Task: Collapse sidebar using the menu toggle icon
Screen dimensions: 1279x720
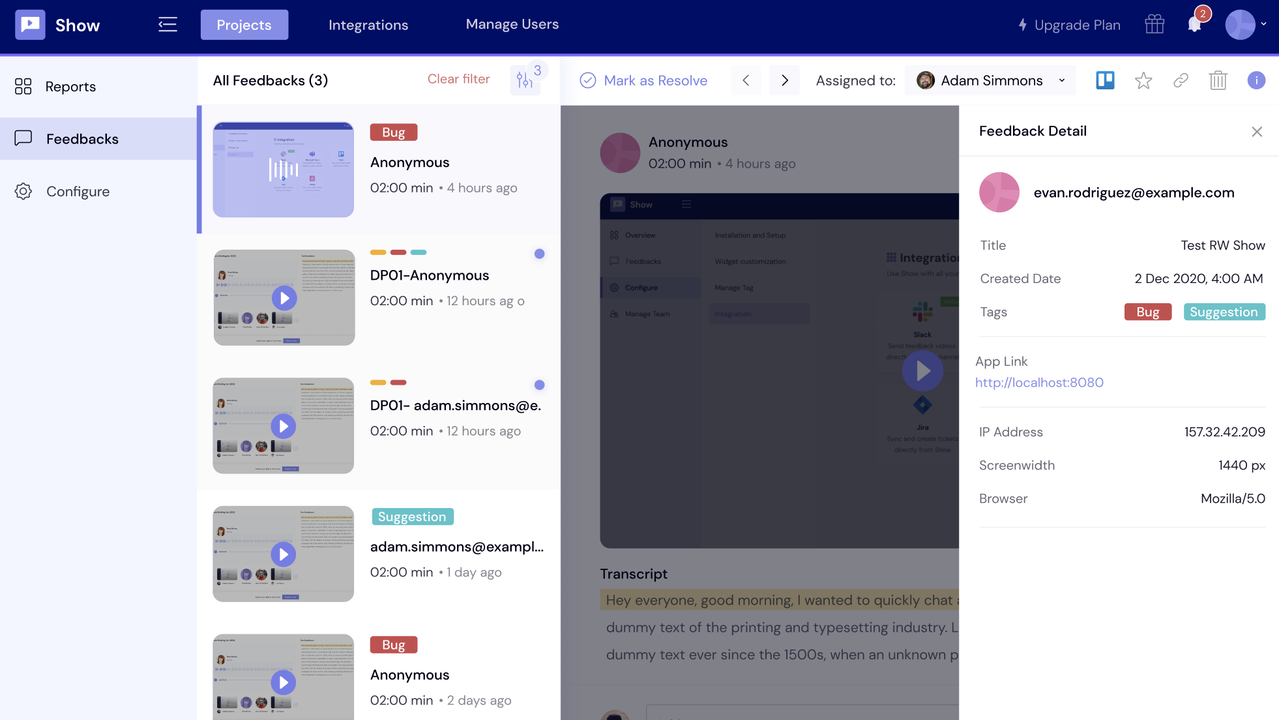Action: click(x=167, y=25)
